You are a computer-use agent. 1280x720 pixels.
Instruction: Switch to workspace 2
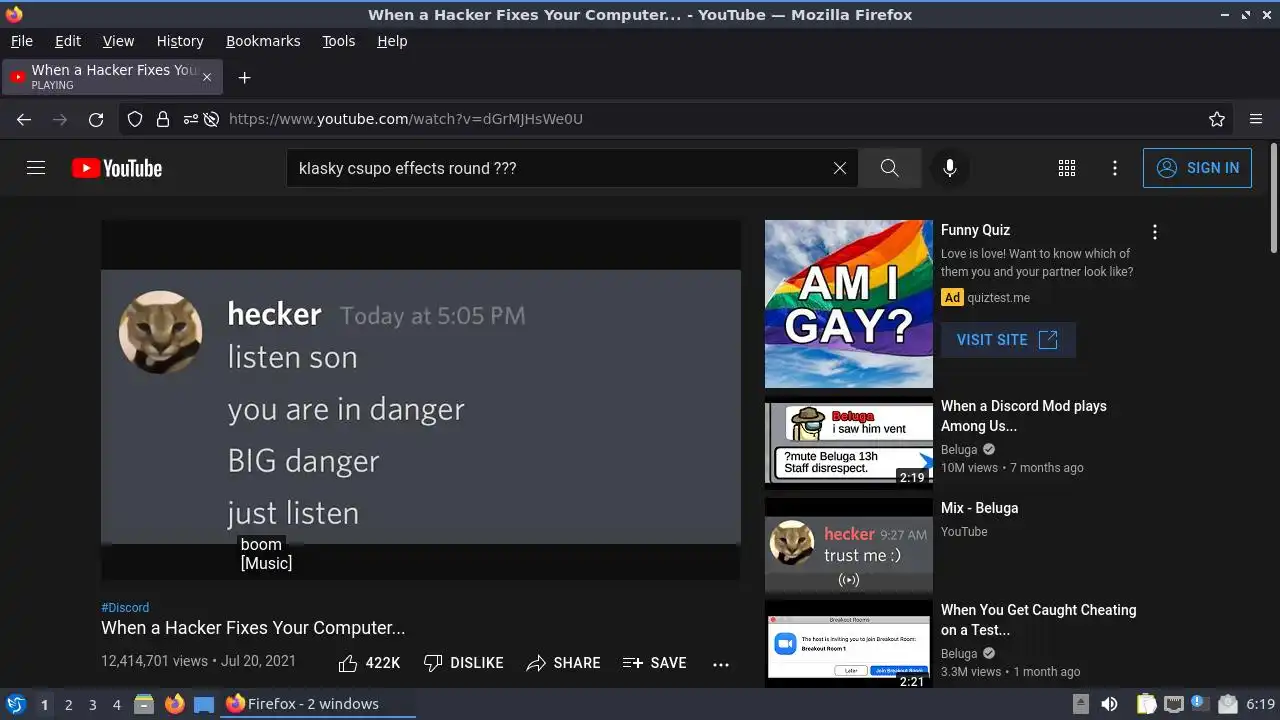point(68,704)
